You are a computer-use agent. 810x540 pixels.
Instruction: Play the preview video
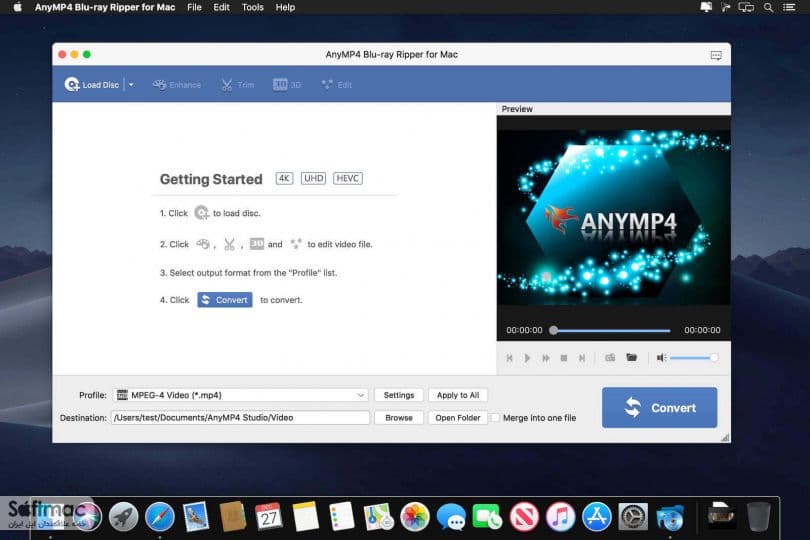click(527, 358)
